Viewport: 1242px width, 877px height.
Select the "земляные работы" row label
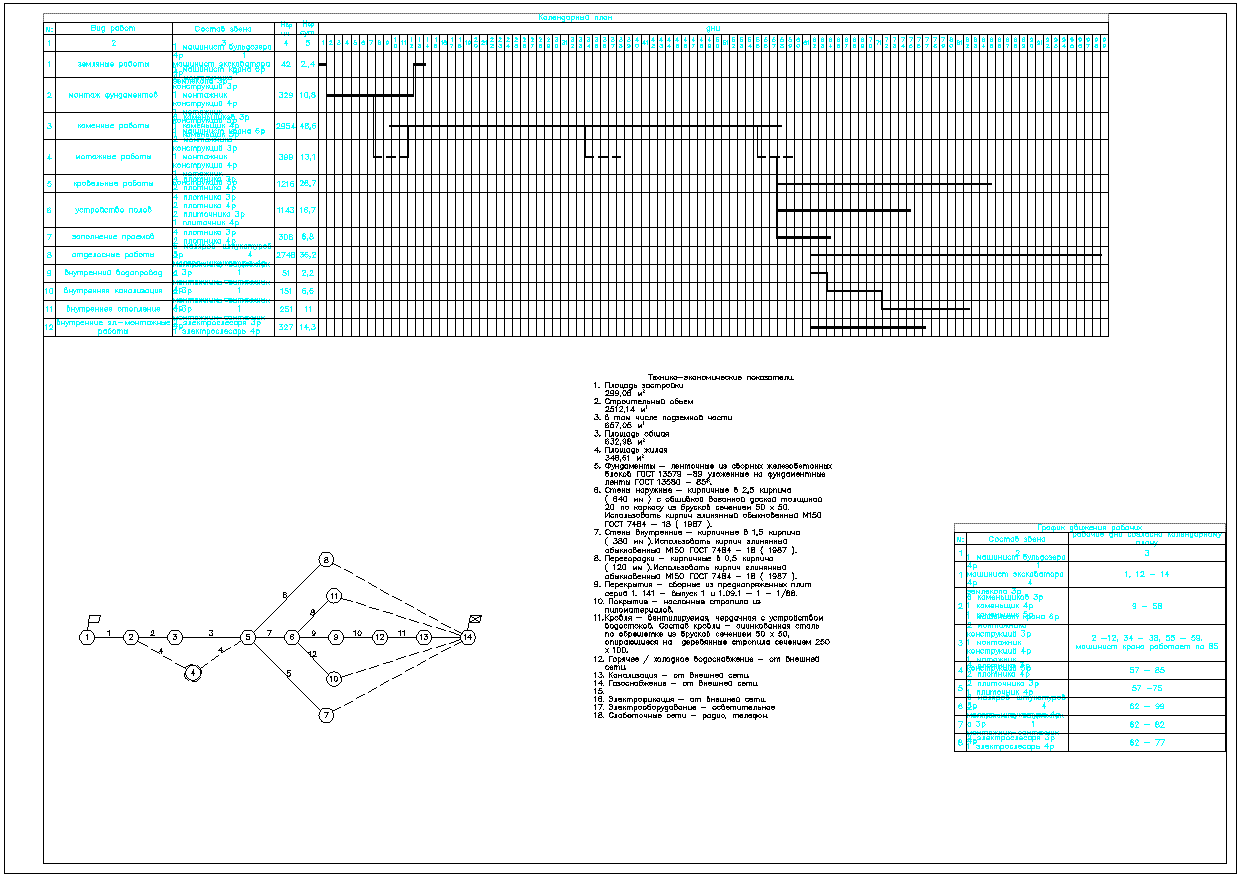coord(114,64)
